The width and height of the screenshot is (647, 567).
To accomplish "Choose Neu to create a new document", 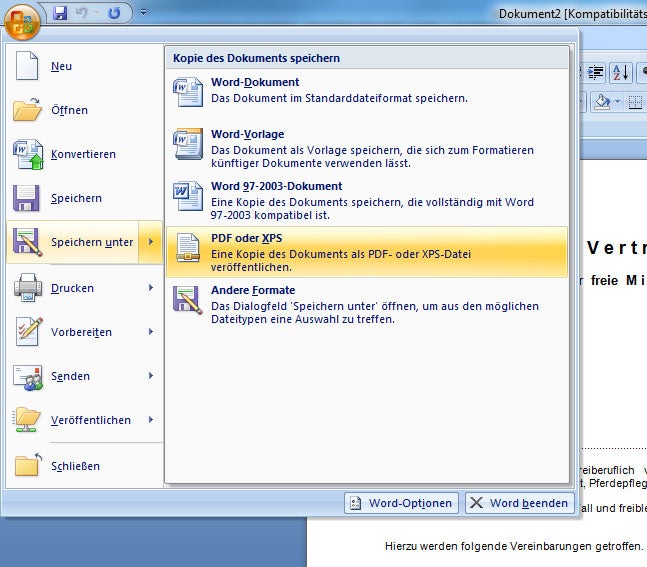I will click(85, 66).
